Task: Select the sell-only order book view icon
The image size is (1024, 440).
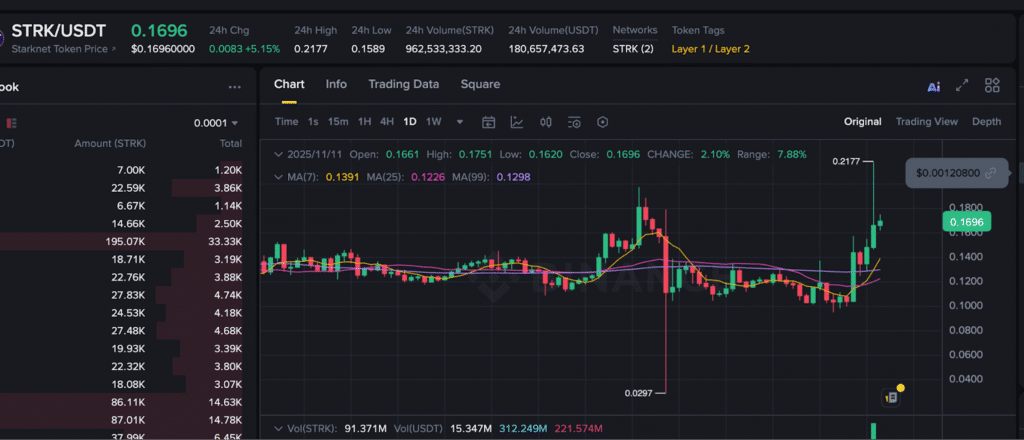Action: [x=12, y=123]
